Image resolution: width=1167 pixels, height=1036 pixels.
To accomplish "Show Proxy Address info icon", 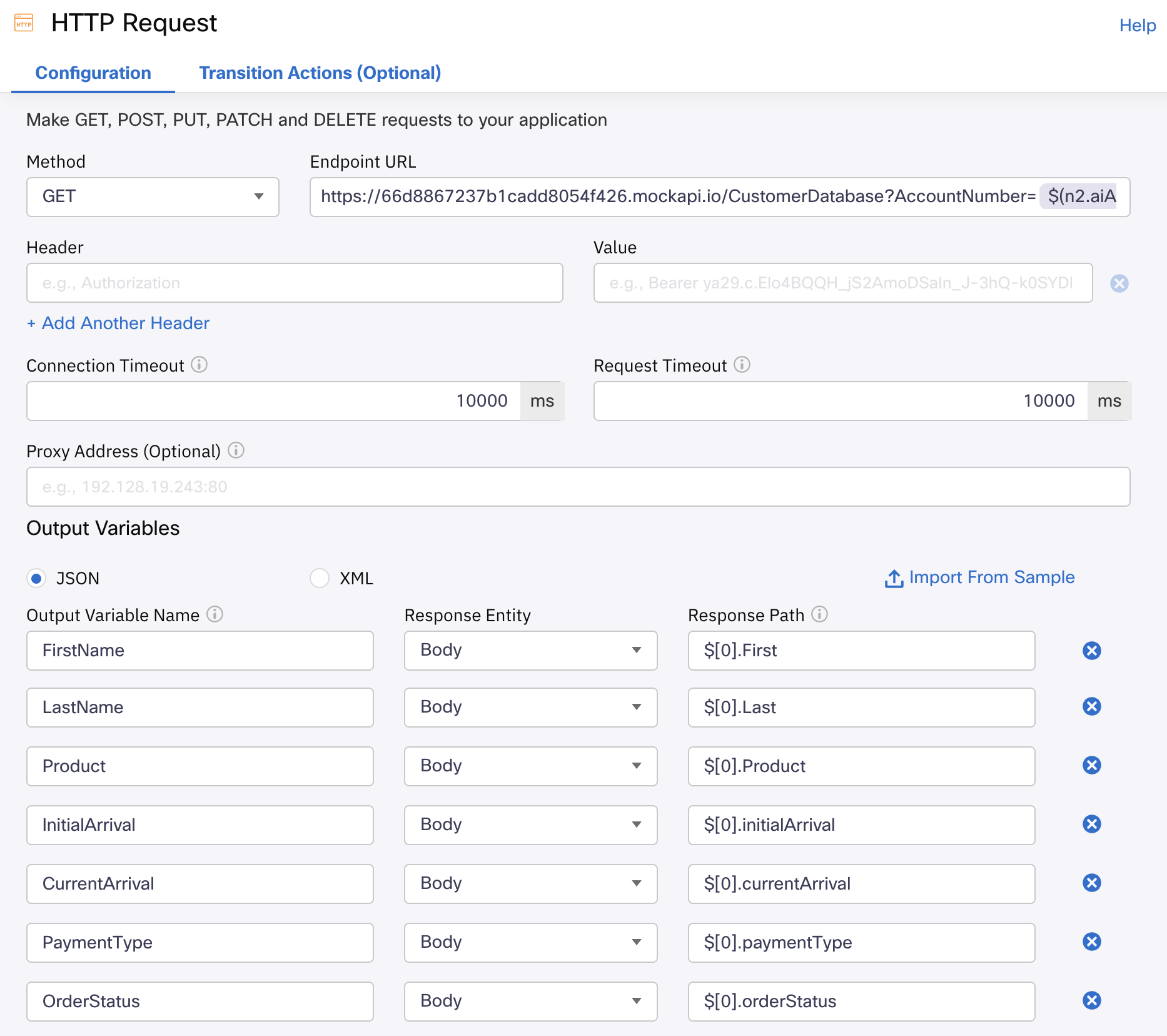I will click(x=236, y=450).
